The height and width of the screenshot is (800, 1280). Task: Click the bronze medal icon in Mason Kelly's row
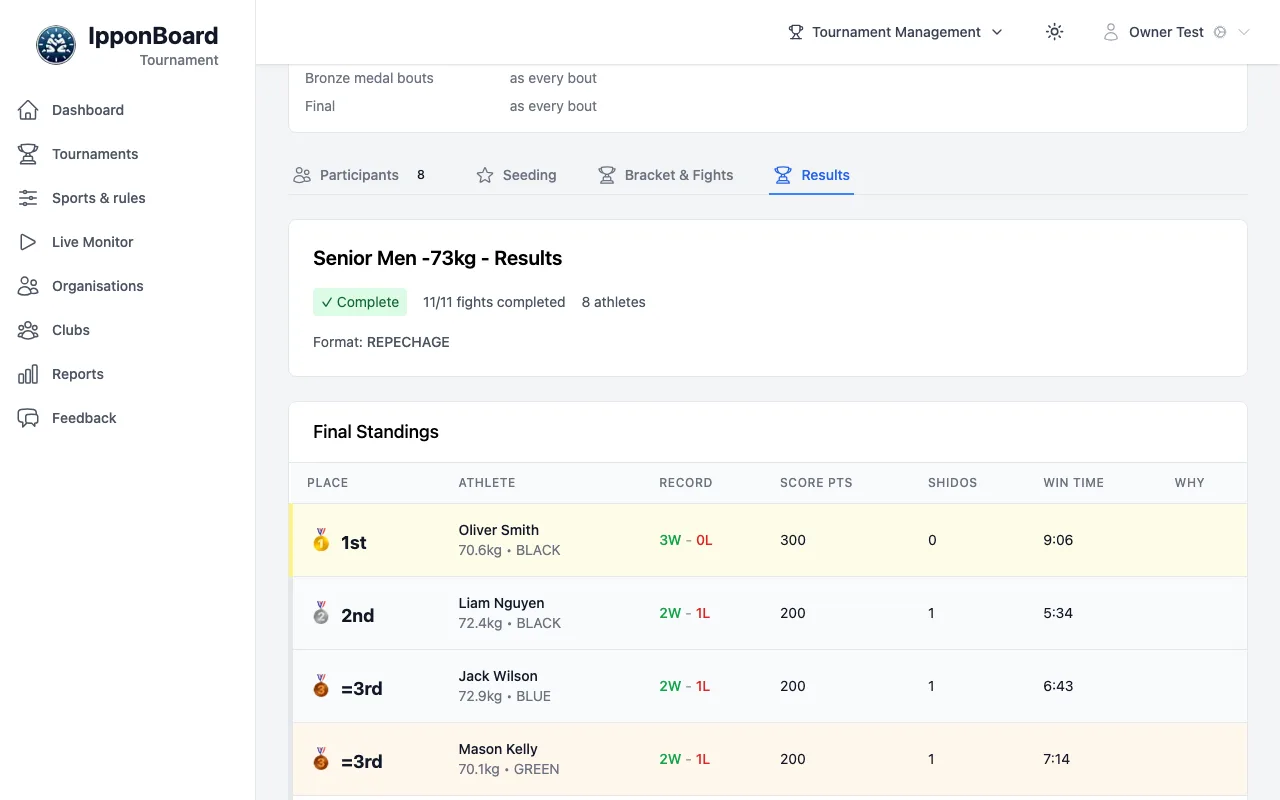(x=321, y=759)
